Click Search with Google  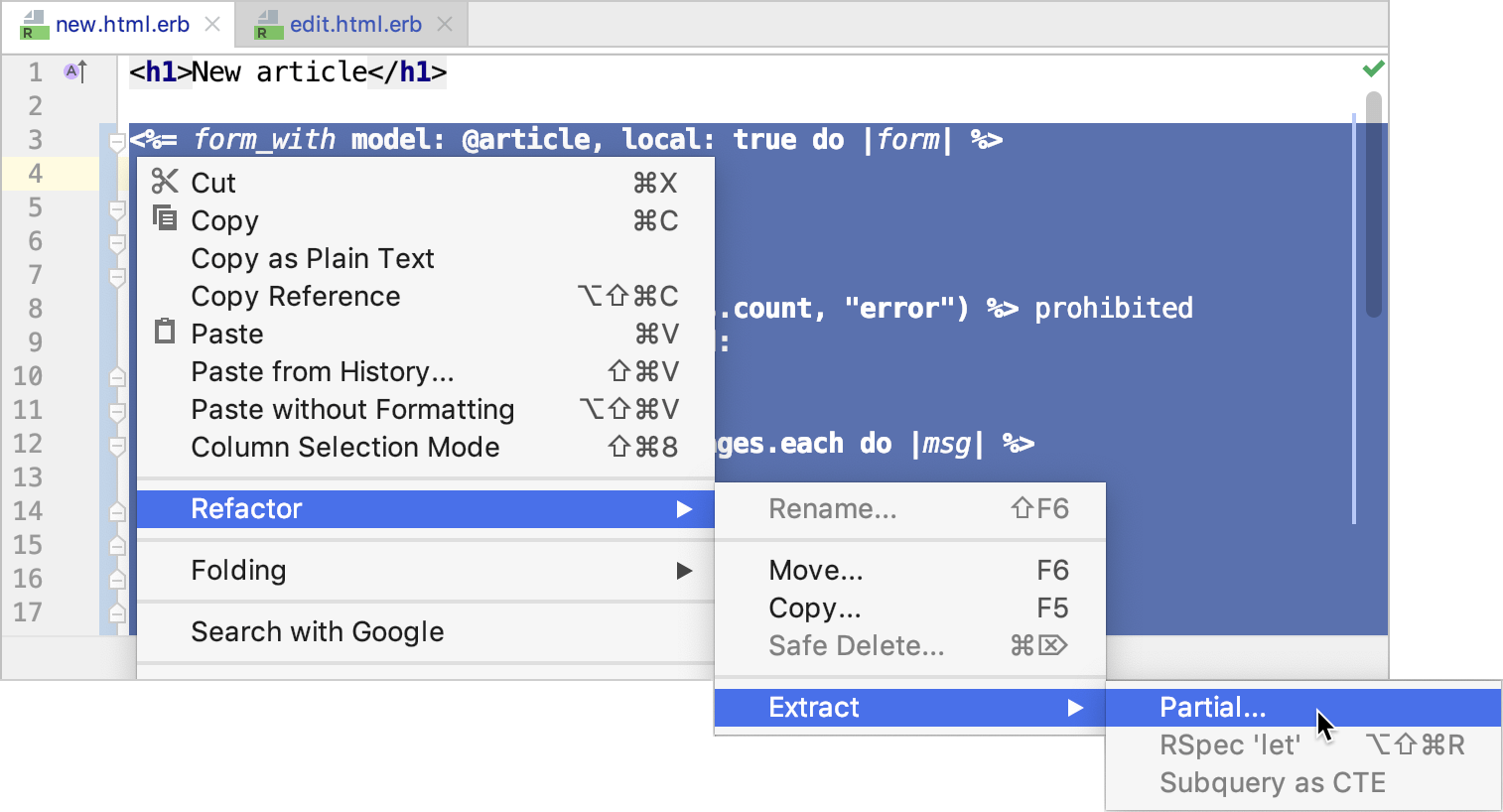pyautogui.click(x=317, y=631)
